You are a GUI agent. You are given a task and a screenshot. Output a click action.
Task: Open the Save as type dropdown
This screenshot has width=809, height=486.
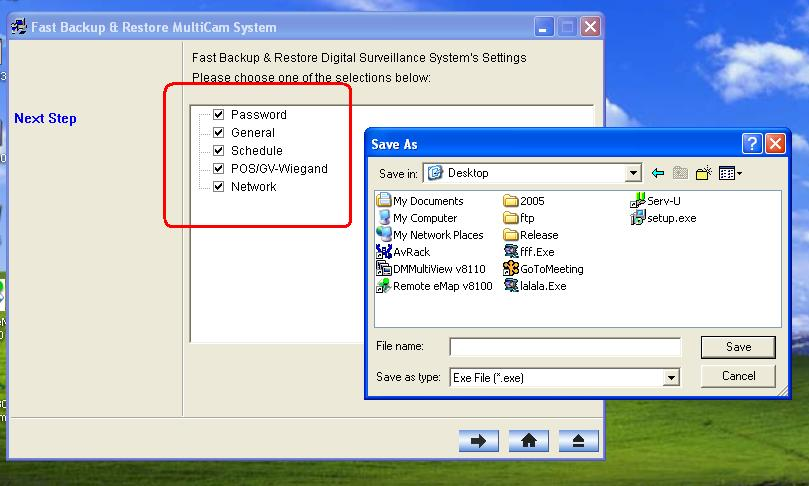coord(671,378)
